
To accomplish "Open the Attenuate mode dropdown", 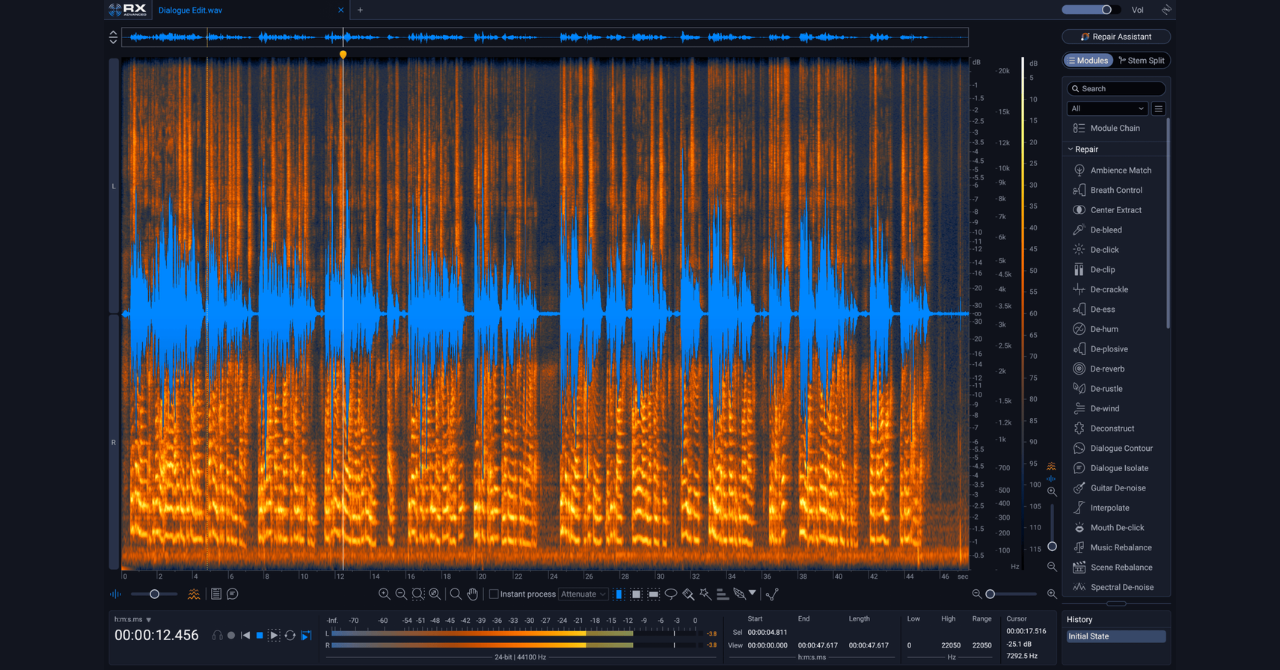I will [x=583, y=594].
